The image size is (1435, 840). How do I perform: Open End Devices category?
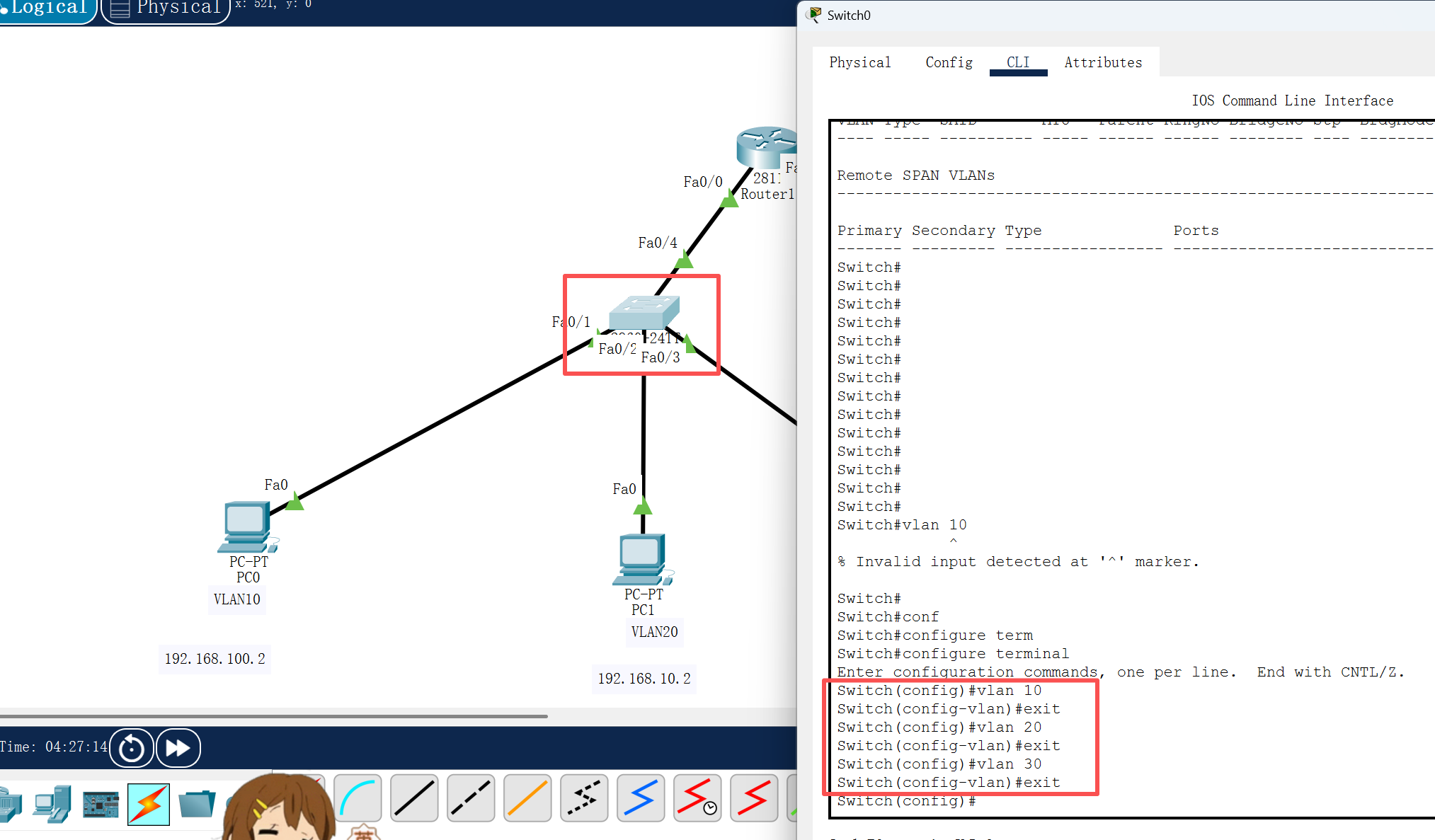coord(53,805)
